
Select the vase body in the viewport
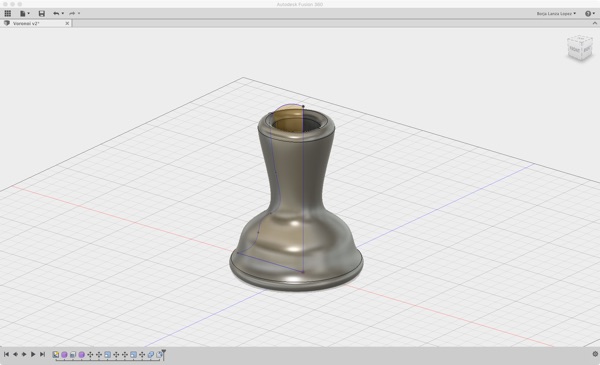pos(297,199)
